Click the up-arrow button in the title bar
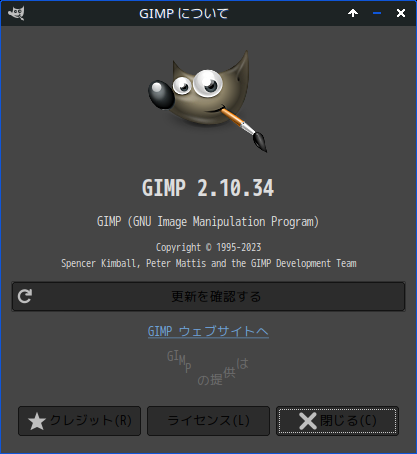The height and width of the screenshot is (454, 417). 353,13
